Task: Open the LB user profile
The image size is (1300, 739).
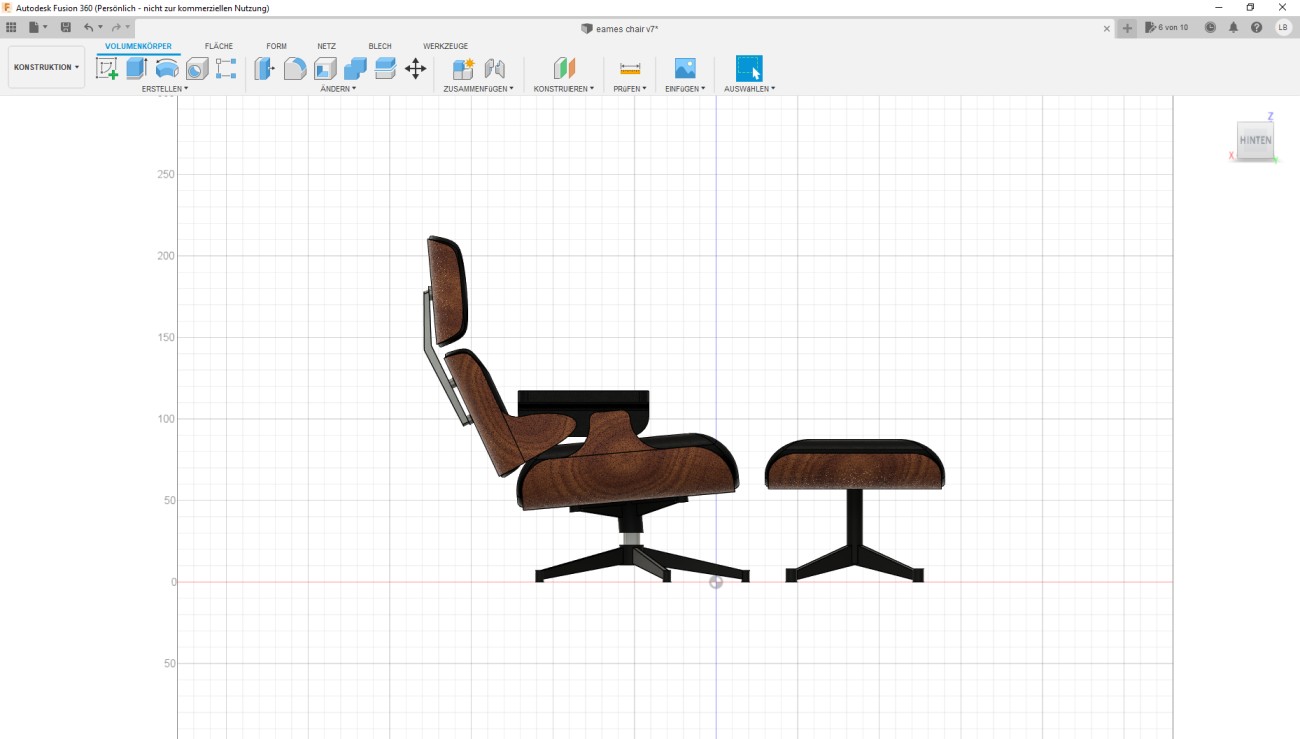Action: click(x=1283, y=27)
